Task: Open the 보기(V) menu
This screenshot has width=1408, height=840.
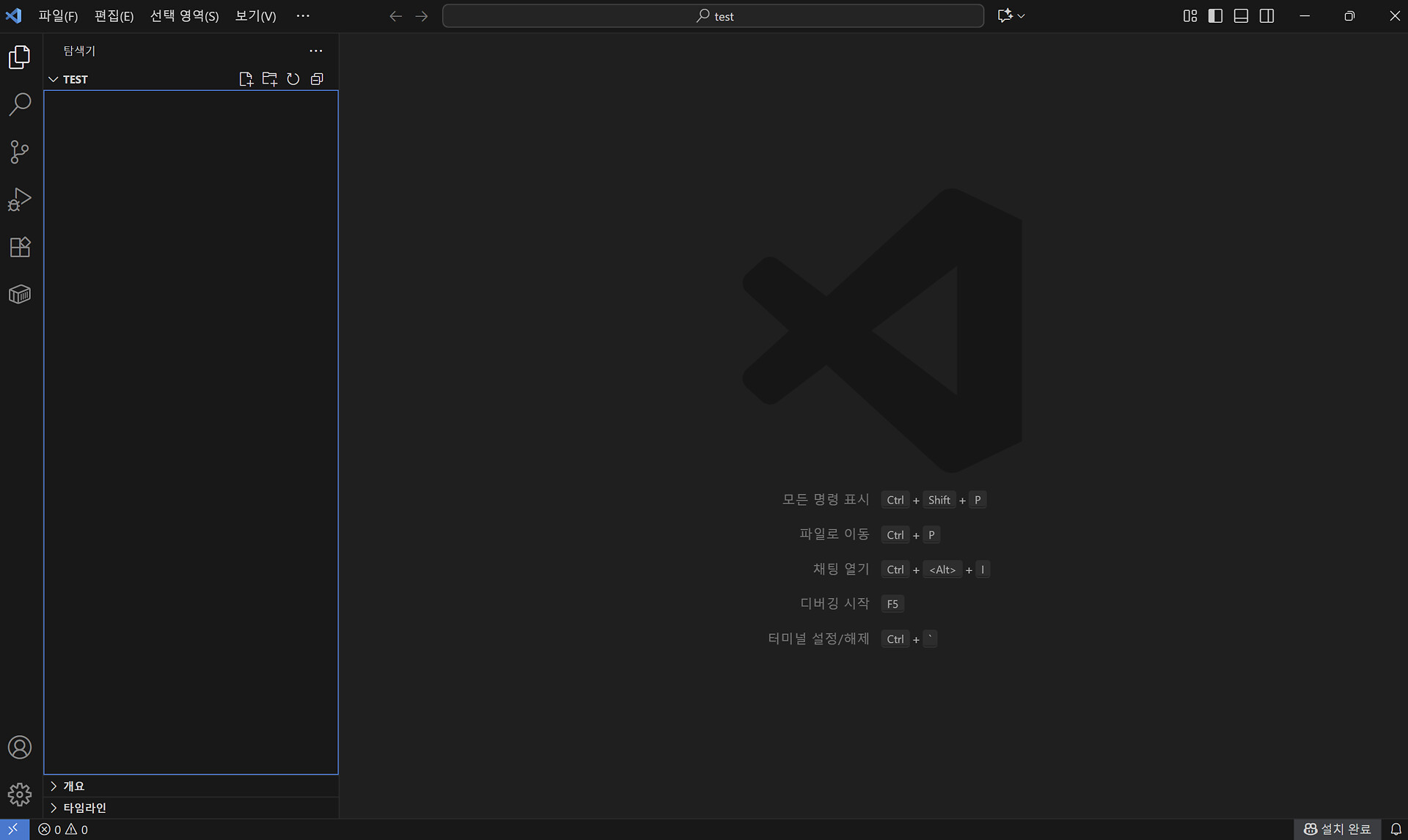Action: point(255,16)
